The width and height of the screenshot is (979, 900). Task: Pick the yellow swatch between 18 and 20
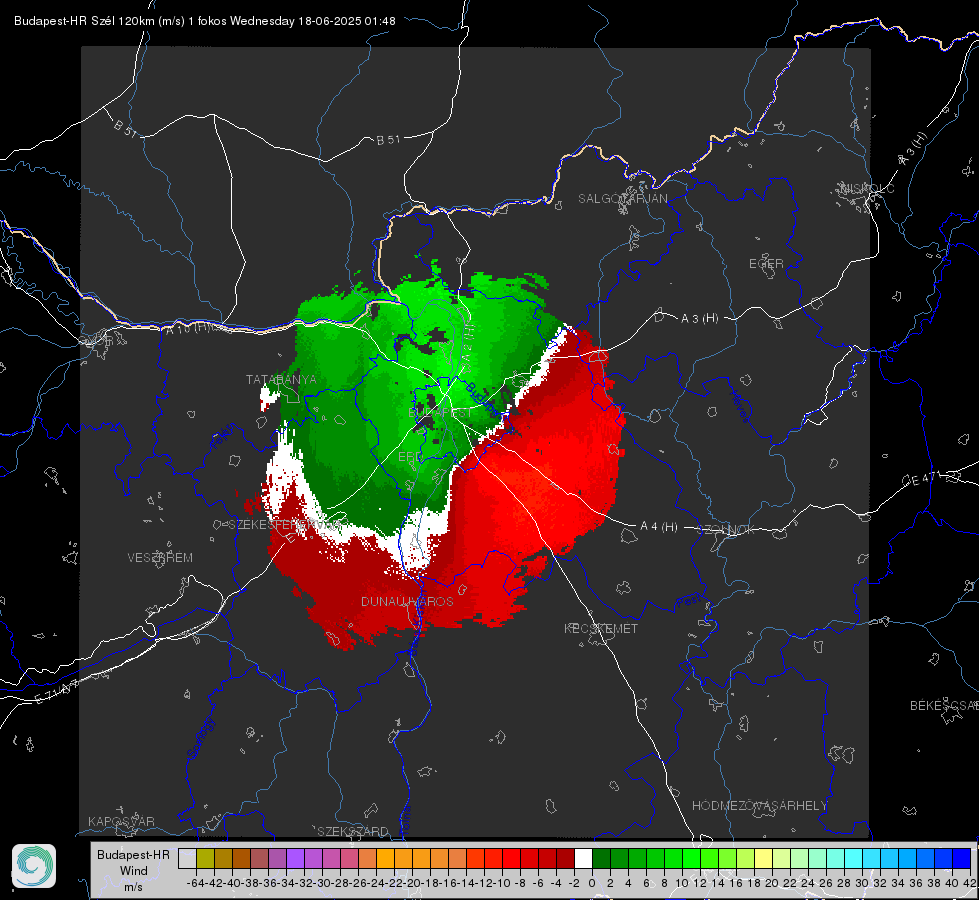[x=764, y=858]
